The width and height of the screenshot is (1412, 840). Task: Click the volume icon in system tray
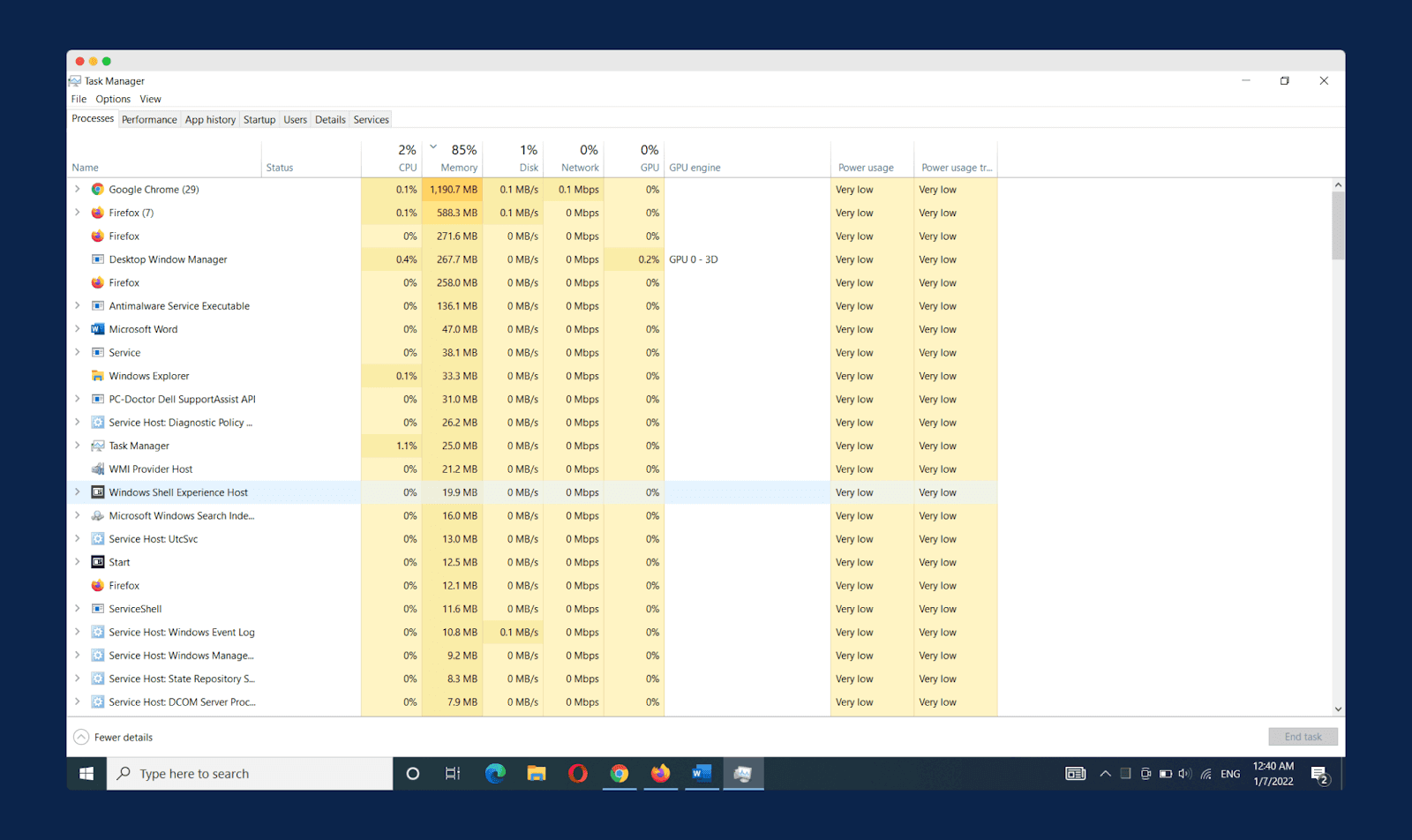point(1184,774)
